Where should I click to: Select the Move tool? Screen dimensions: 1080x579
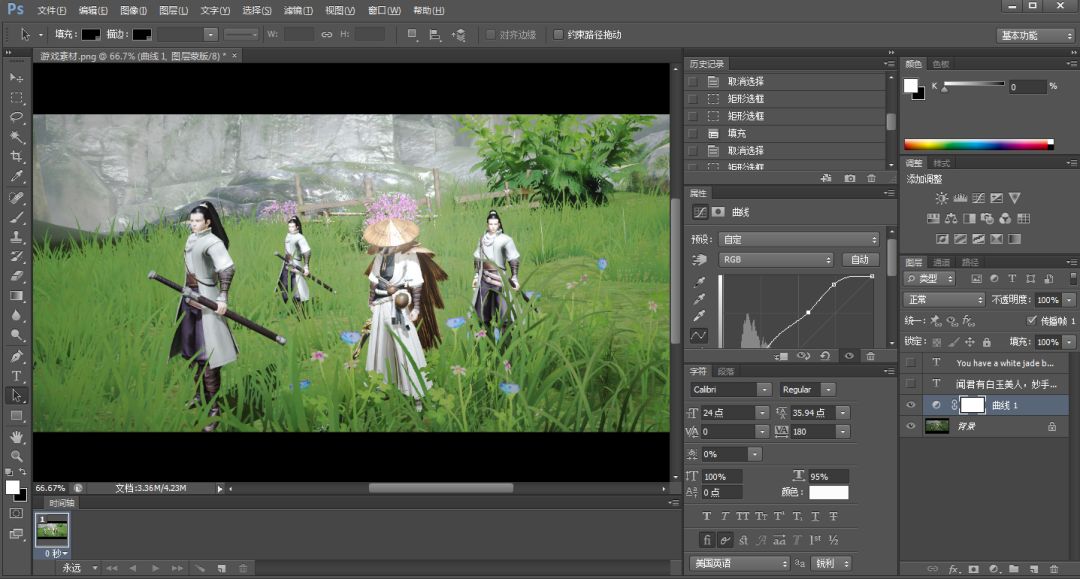tap(17, 78)
